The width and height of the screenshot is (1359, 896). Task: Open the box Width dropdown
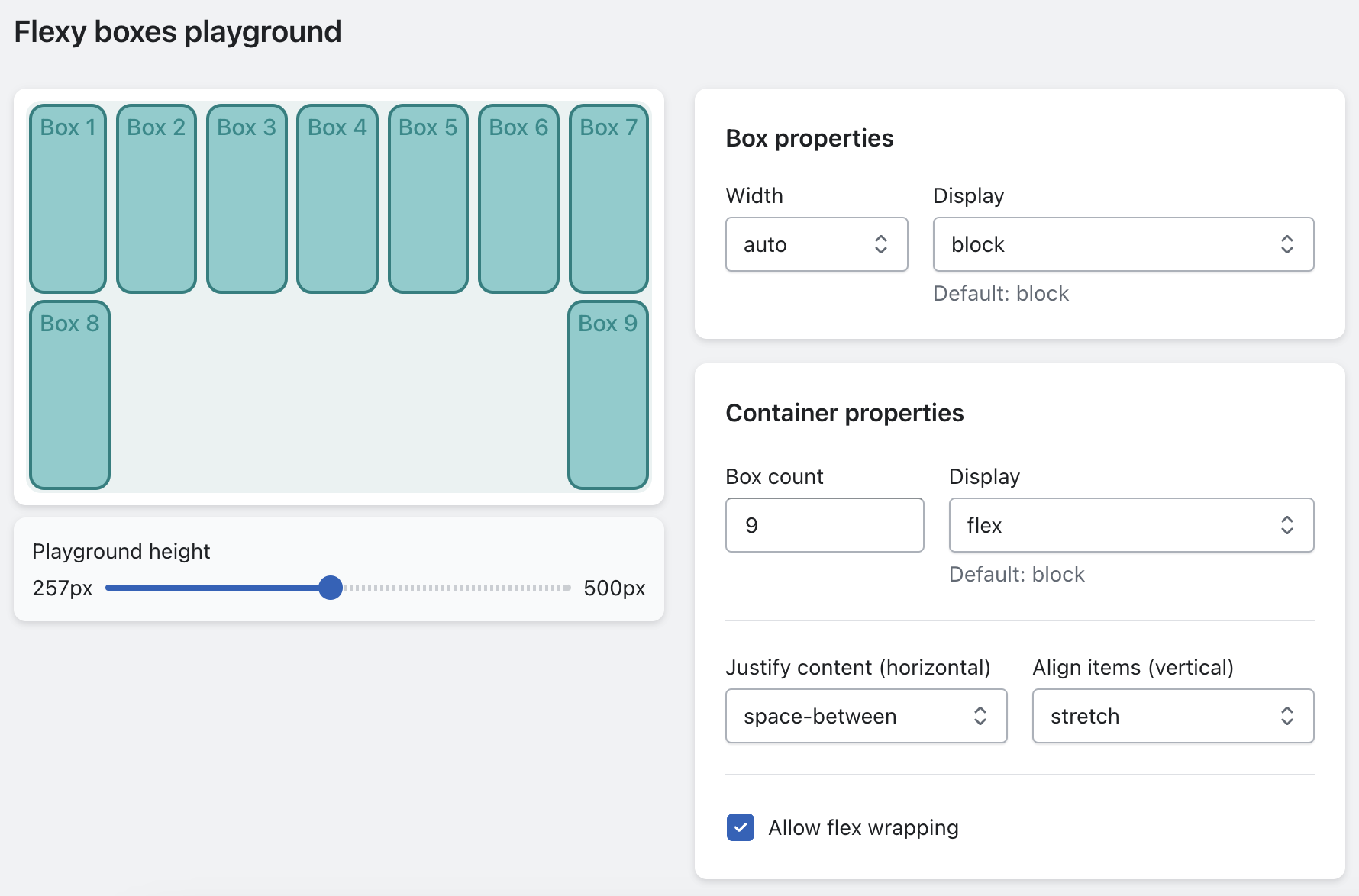pos(816,244)
